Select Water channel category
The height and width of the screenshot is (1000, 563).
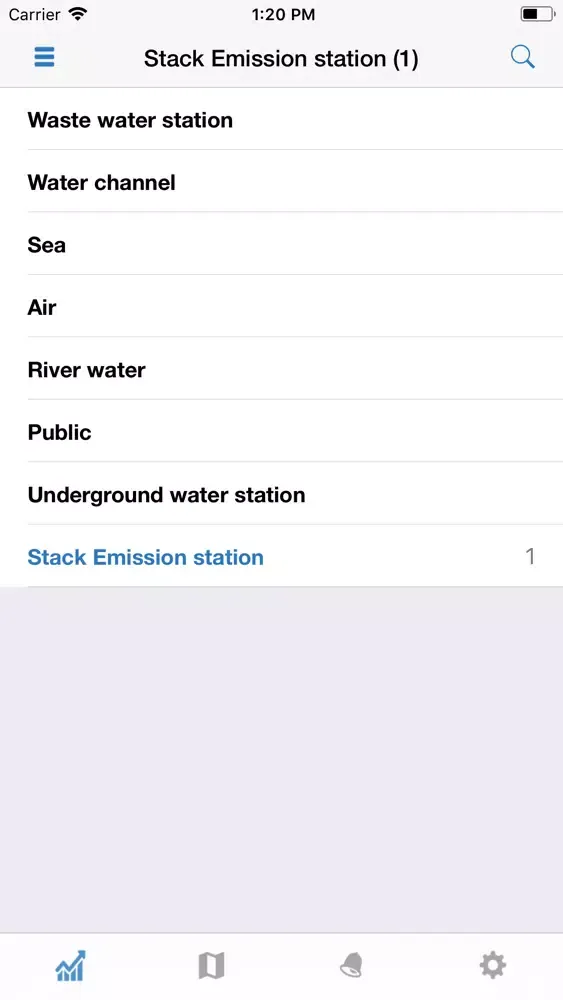click(281, 182)
